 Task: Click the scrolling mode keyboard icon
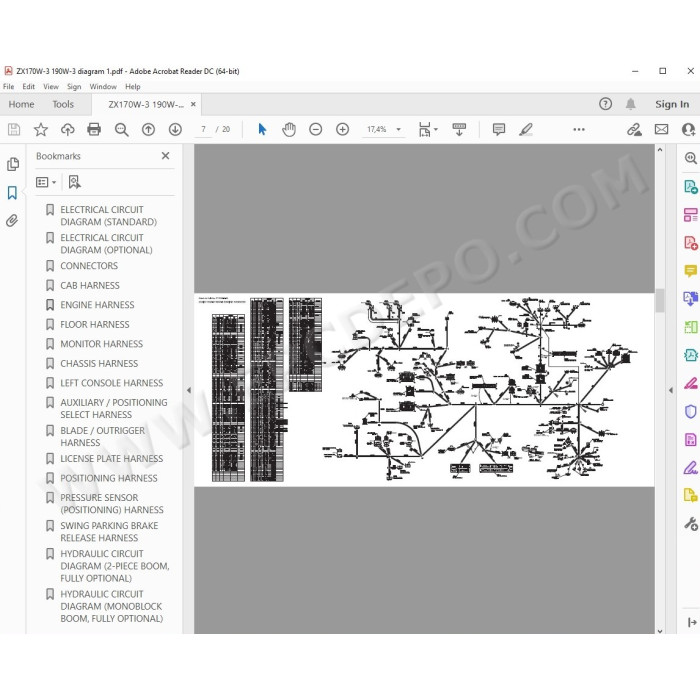point(459,129)
